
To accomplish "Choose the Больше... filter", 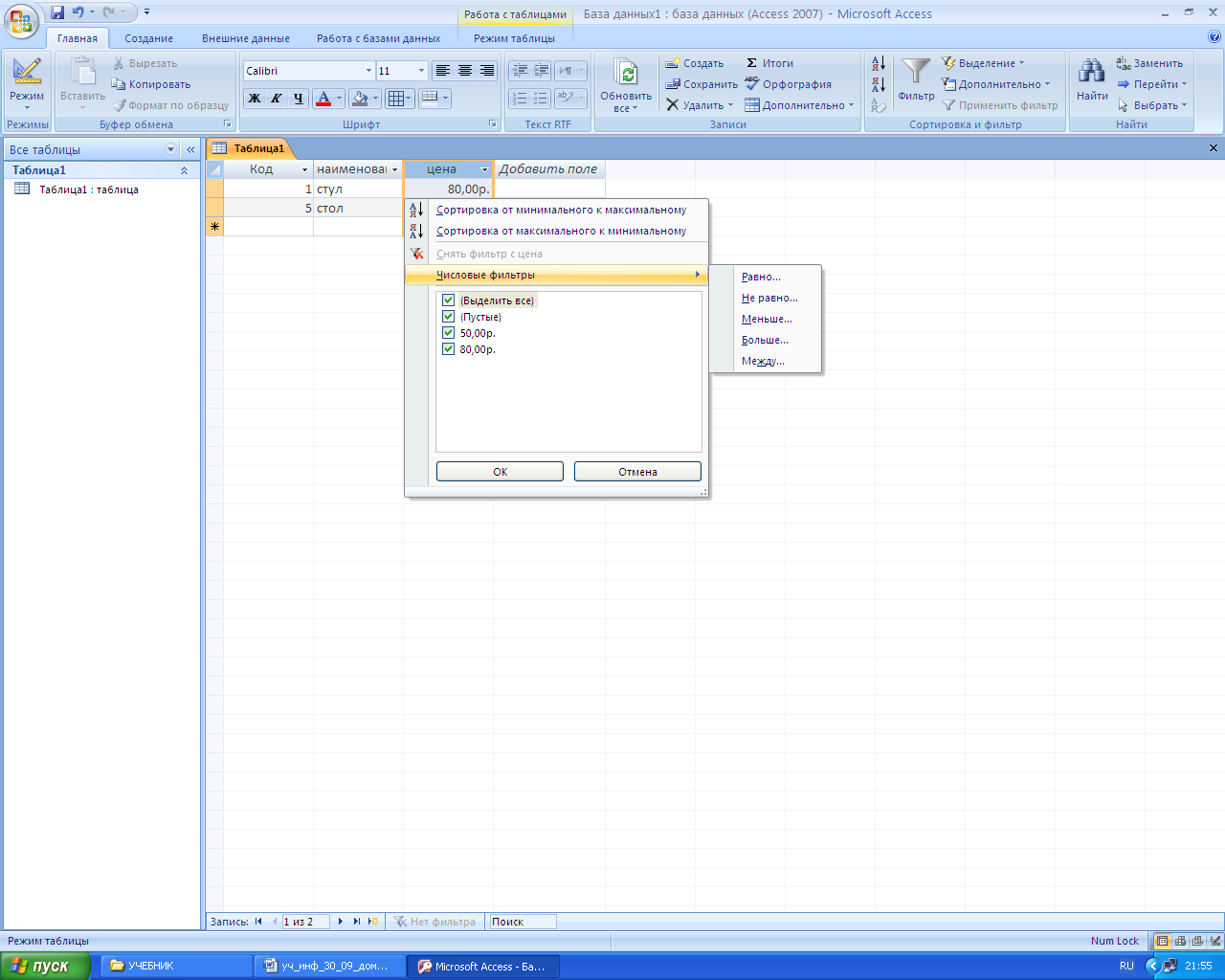I will coord(766,340).
